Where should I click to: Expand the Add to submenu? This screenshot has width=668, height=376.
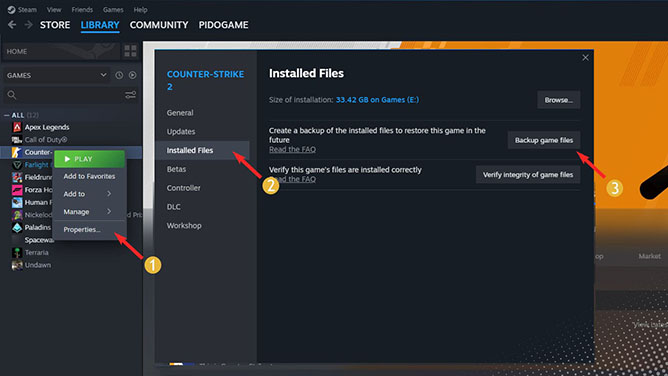tap(89, 194)
